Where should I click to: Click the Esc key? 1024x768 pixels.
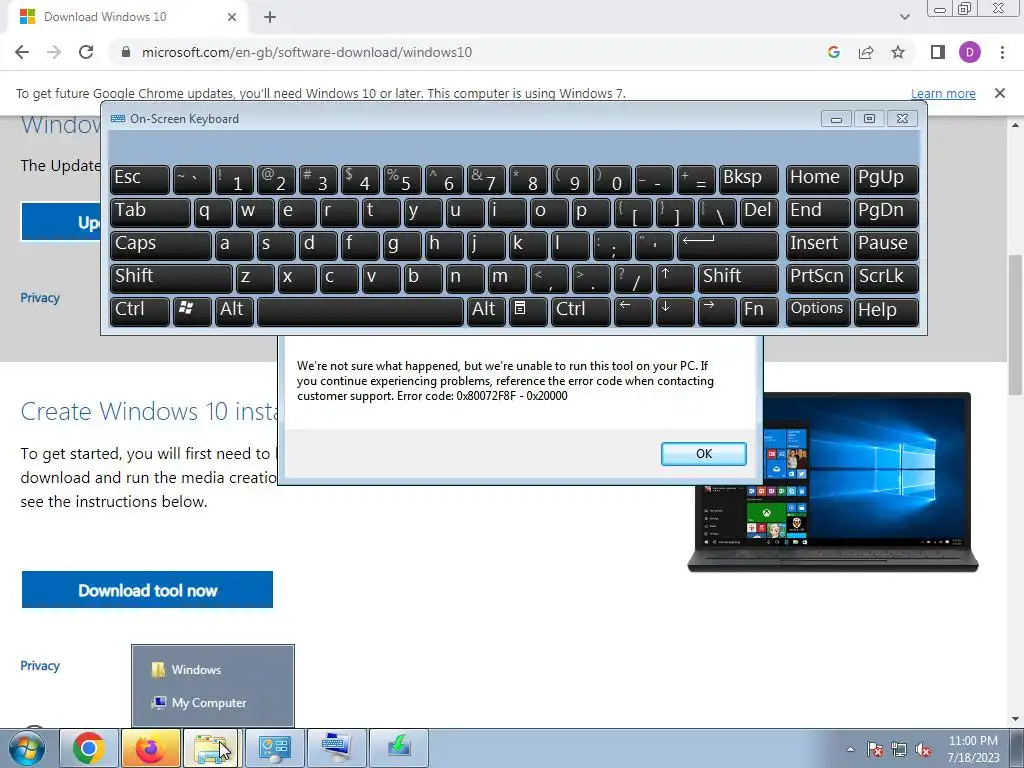point(140,180)
